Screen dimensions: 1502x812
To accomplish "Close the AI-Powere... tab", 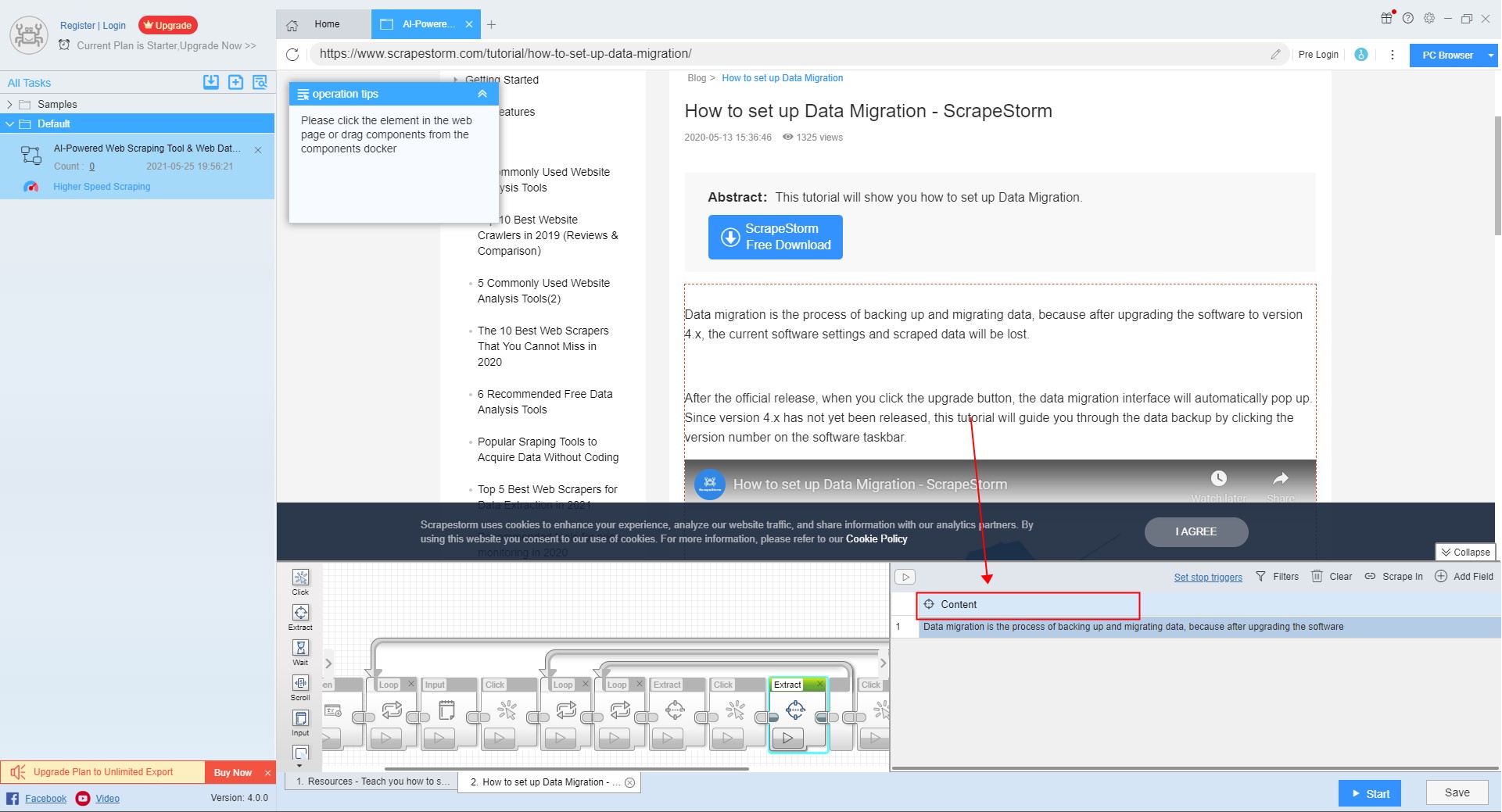I will pyautogui.click(x=469, y=24).
